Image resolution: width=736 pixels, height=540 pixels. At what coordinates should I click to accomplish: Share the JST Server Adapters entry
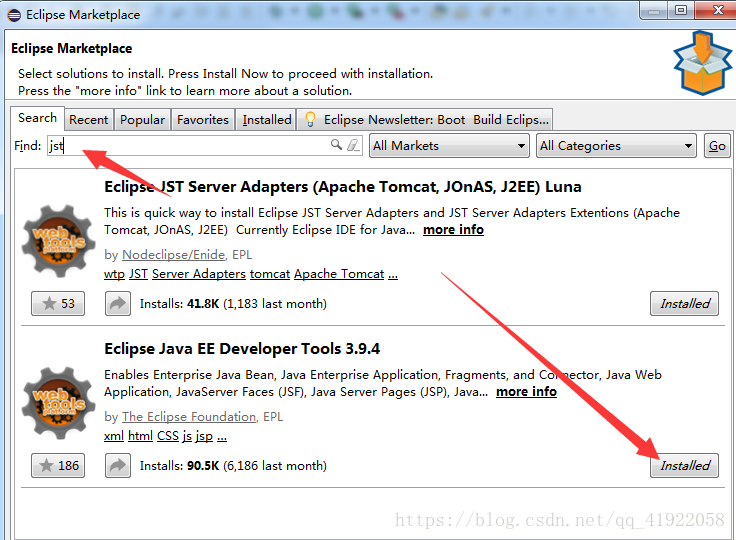[118, 303]
